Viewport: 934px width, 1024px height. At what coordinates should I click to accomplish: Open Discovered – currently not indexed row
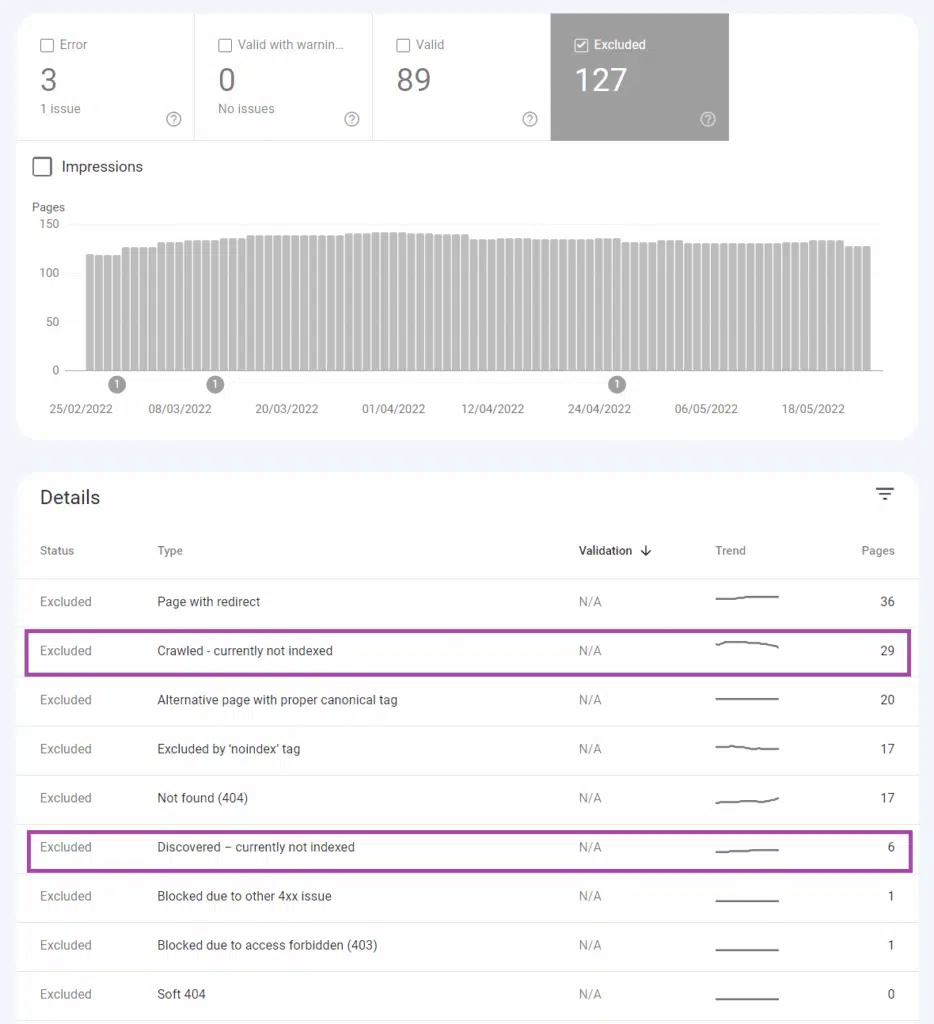click(256, 847)
